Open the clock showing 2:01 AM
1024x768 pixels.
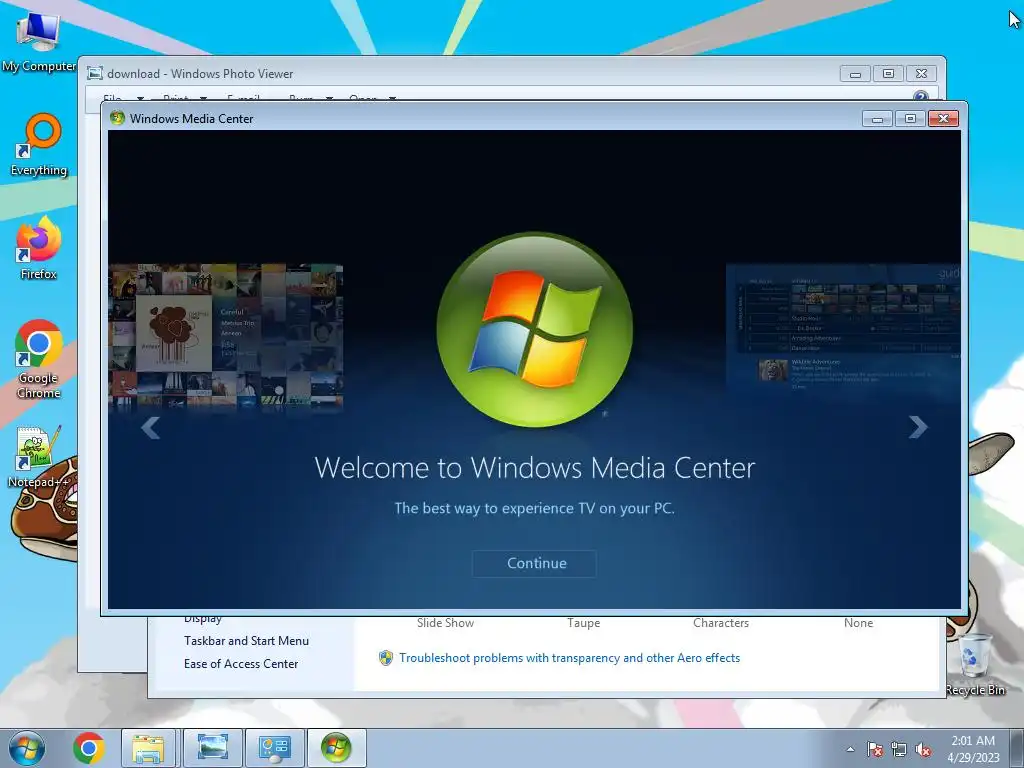point(973,749)
